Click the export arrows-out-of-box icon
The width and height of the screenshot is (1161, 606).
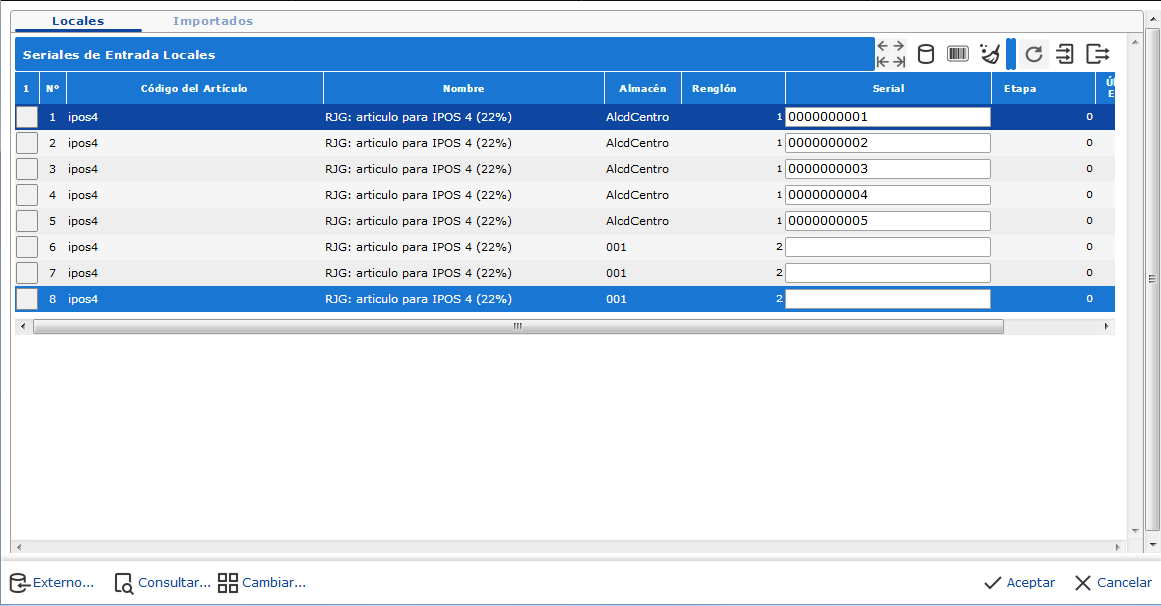pyautogui.click(x=1097, y=54)
